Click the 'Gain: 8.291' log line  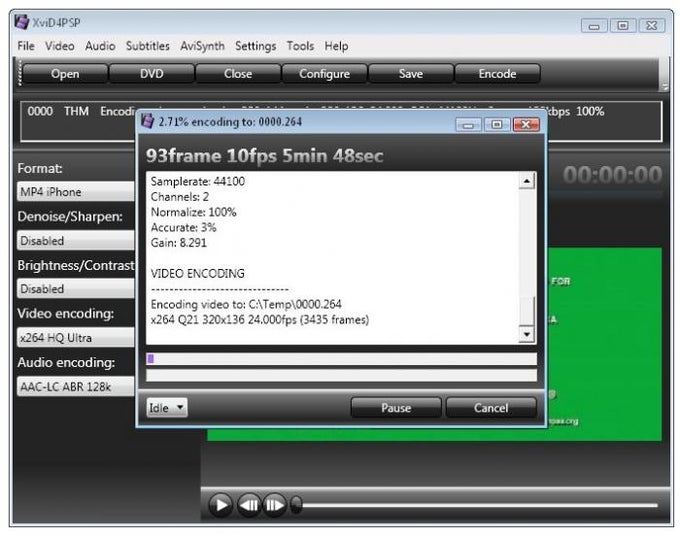tap(179, 243)
